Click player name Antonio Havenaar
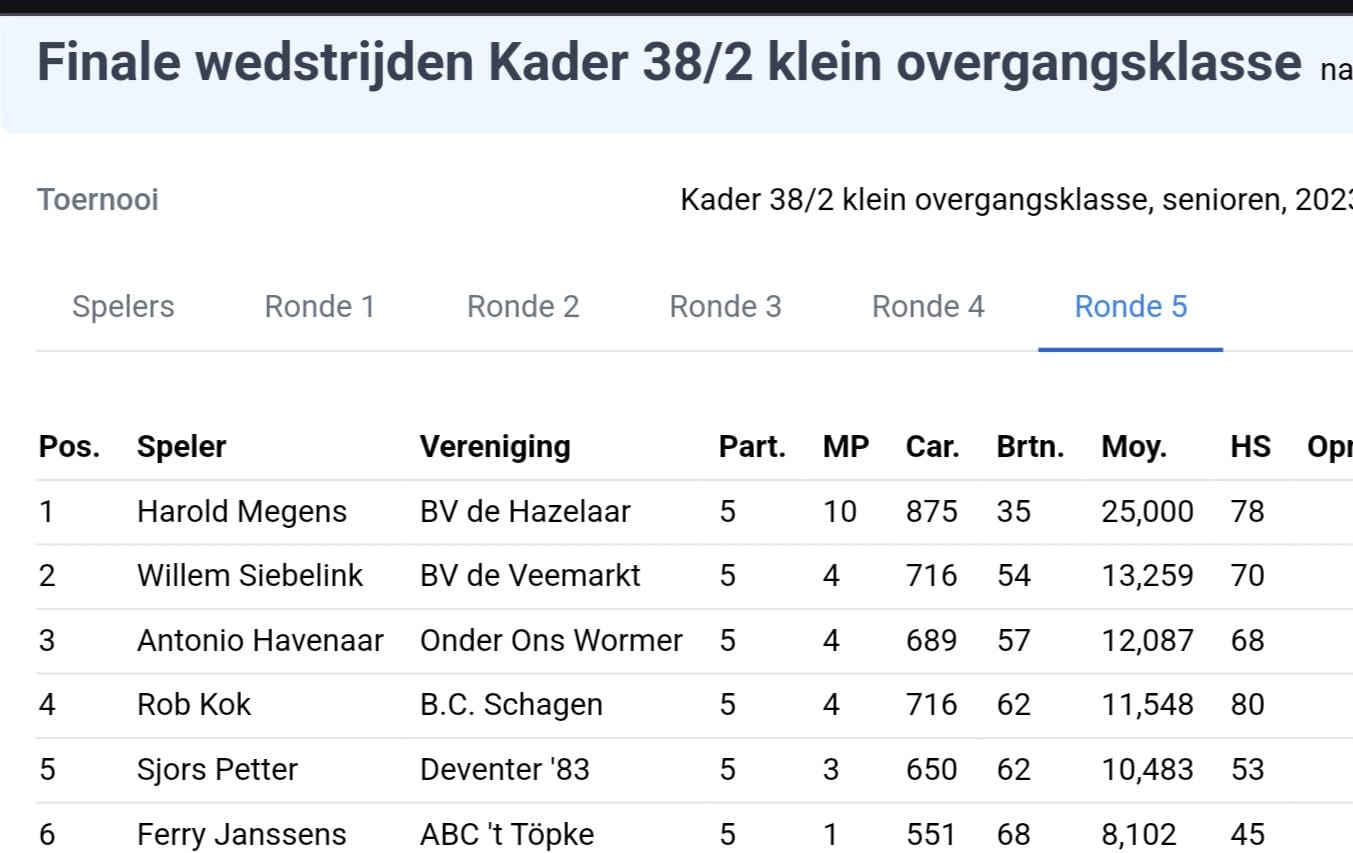The width and height of the screenshot is (1353, 853). click(x=260, y=641)
